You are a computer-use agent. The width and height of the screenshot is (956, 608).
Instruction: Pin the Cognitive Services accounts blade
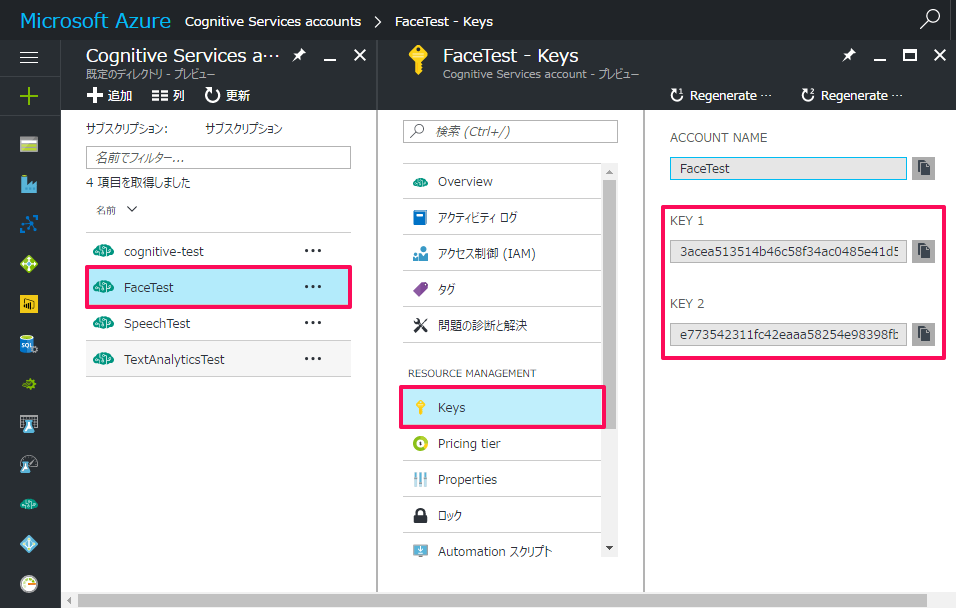tap(299, 56)
